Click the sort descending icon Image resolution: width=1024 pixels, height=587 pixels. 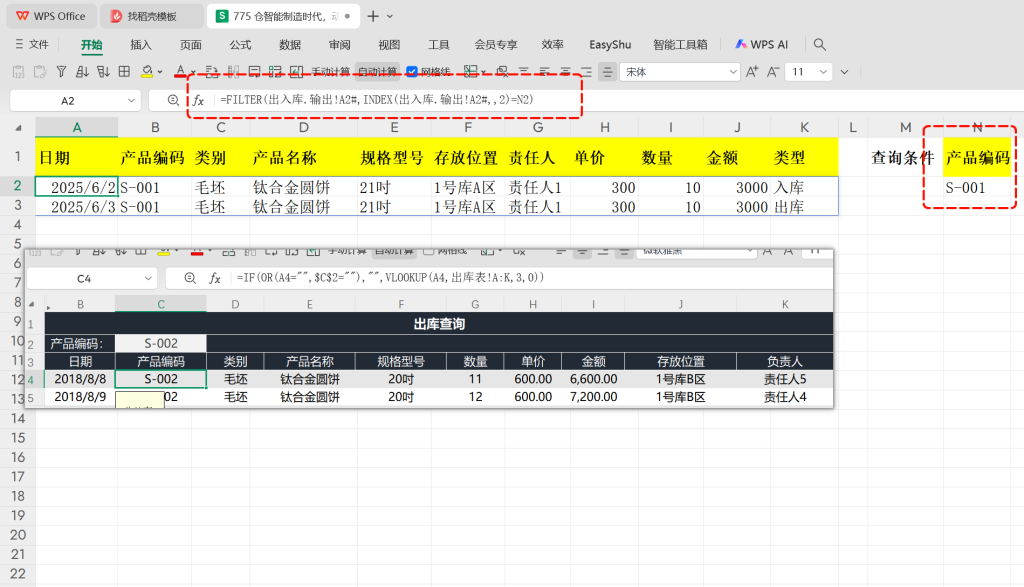(103, 72)
